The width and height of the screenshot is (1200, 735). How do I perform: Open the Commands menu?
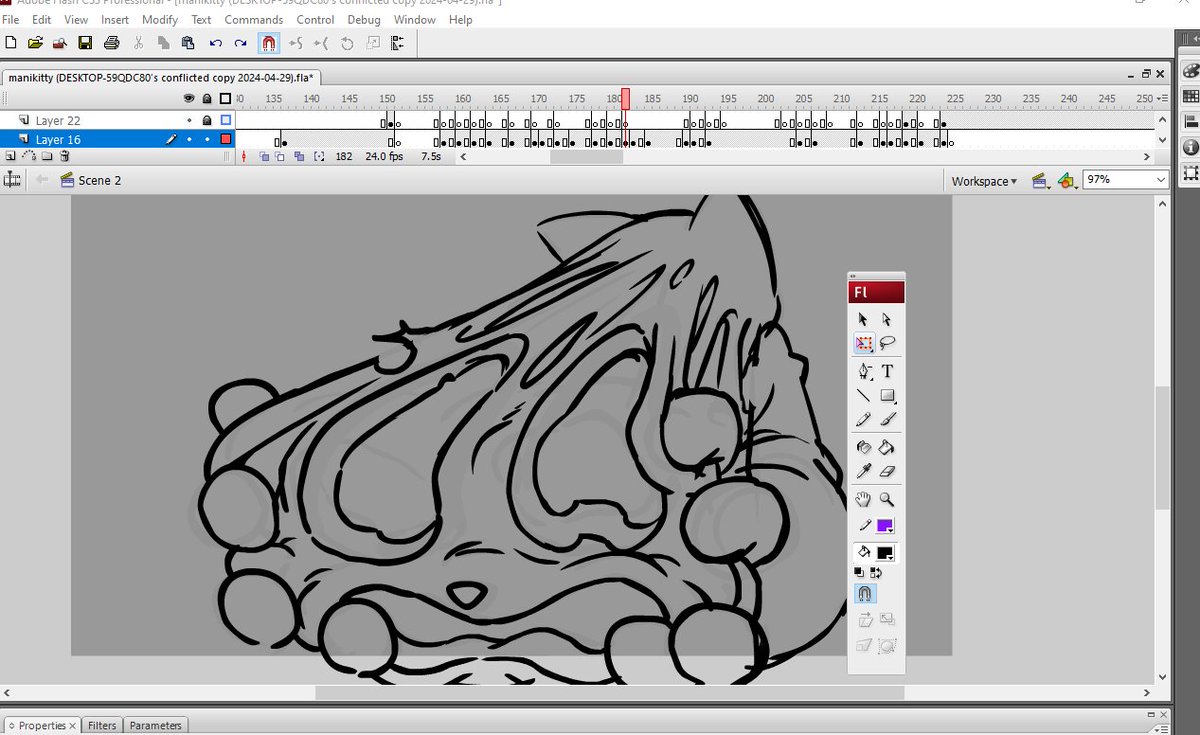pos(254,19)
